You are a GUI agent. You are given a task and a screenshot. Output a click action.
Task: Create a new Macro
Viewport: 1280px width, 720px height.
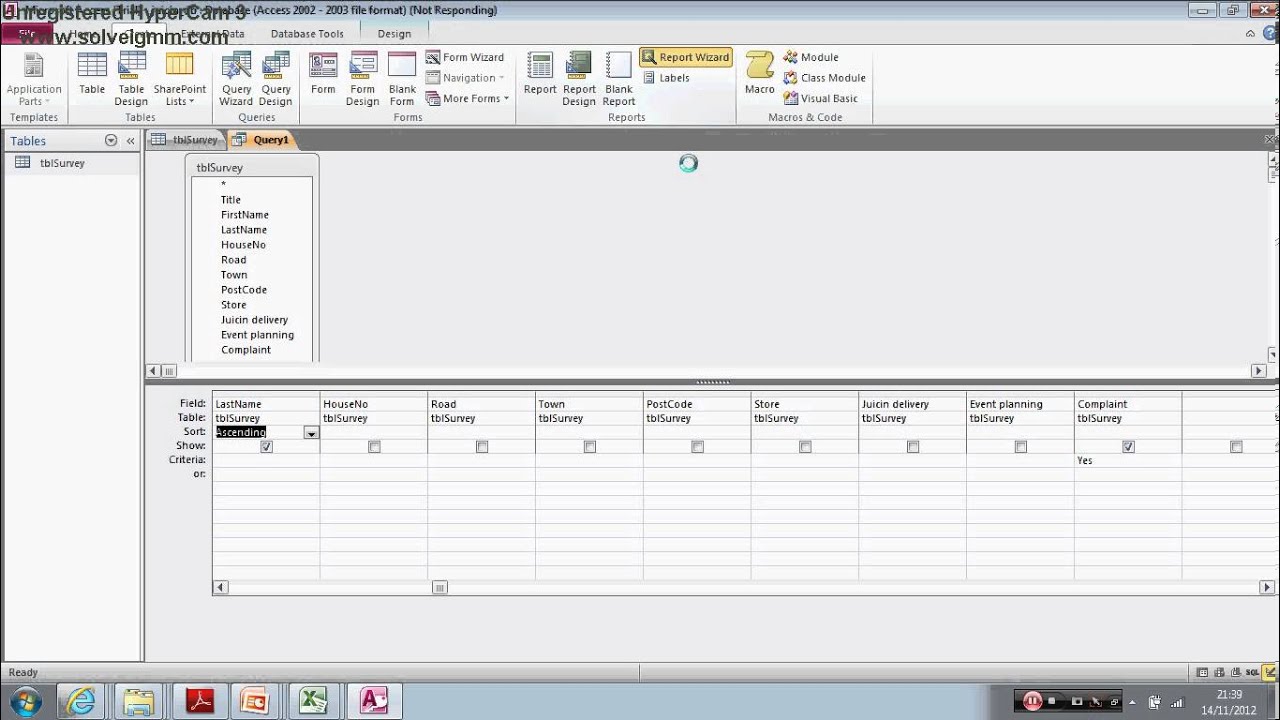click(760, 75)
